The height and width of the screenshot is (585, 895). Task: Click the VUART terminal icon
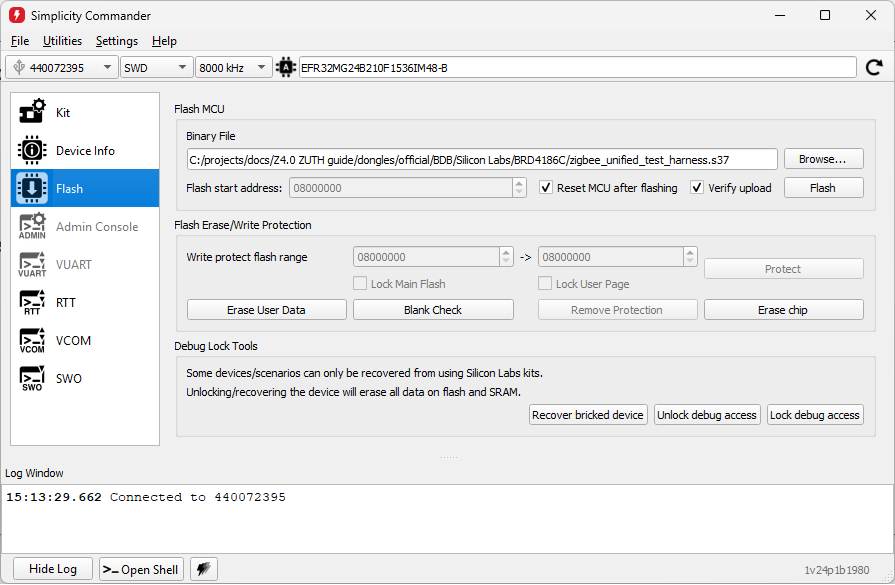click(32, 264)
